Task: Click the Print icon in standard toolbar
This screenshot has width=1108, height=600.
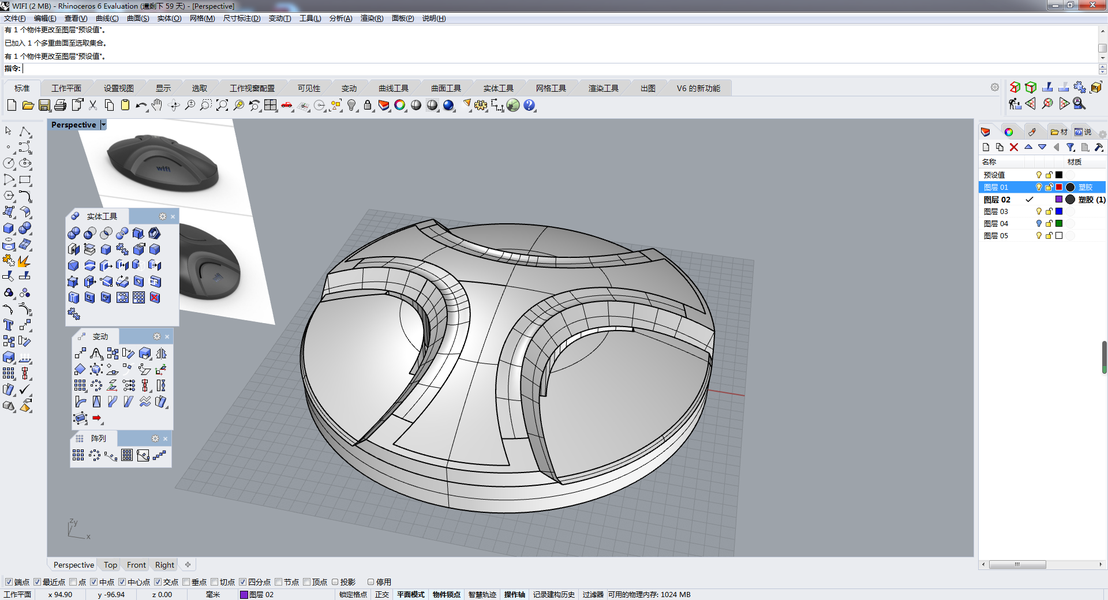Action: [x=60, y=105]
